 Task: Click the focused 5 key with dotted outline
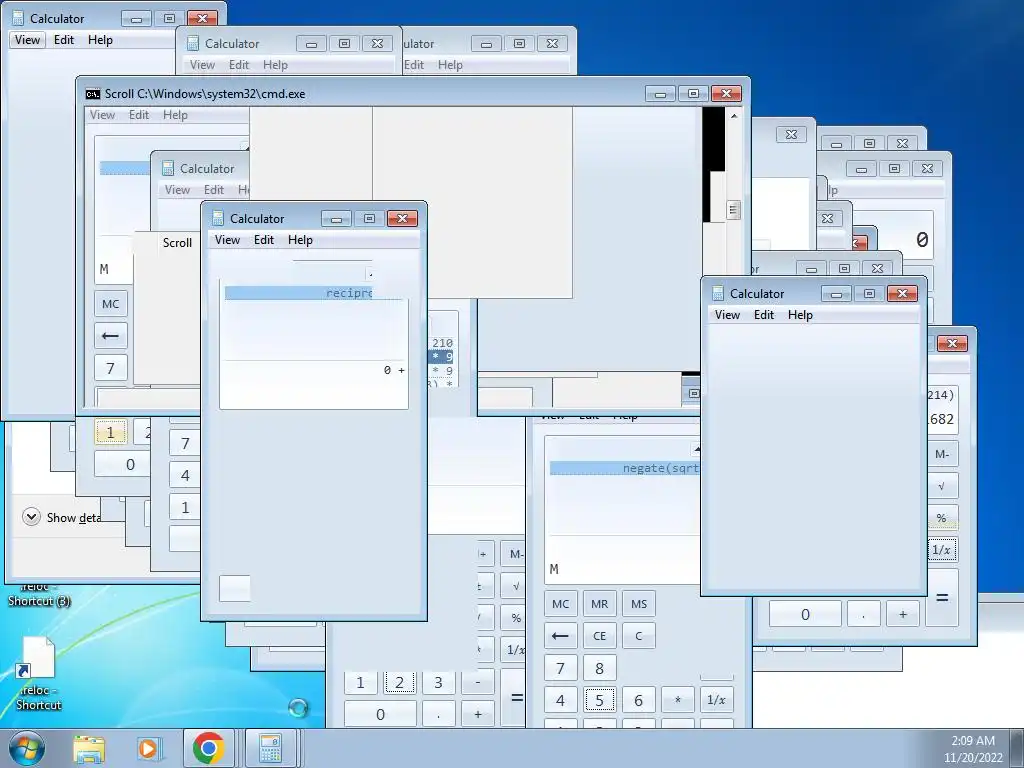[600, 700]
